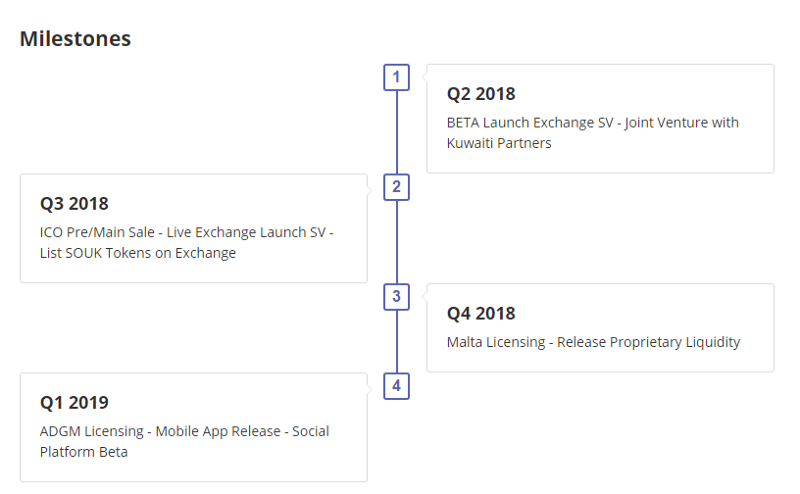Click timeline marker number 1
Viewport: 800px width, 494px height.
pos(397,77)
